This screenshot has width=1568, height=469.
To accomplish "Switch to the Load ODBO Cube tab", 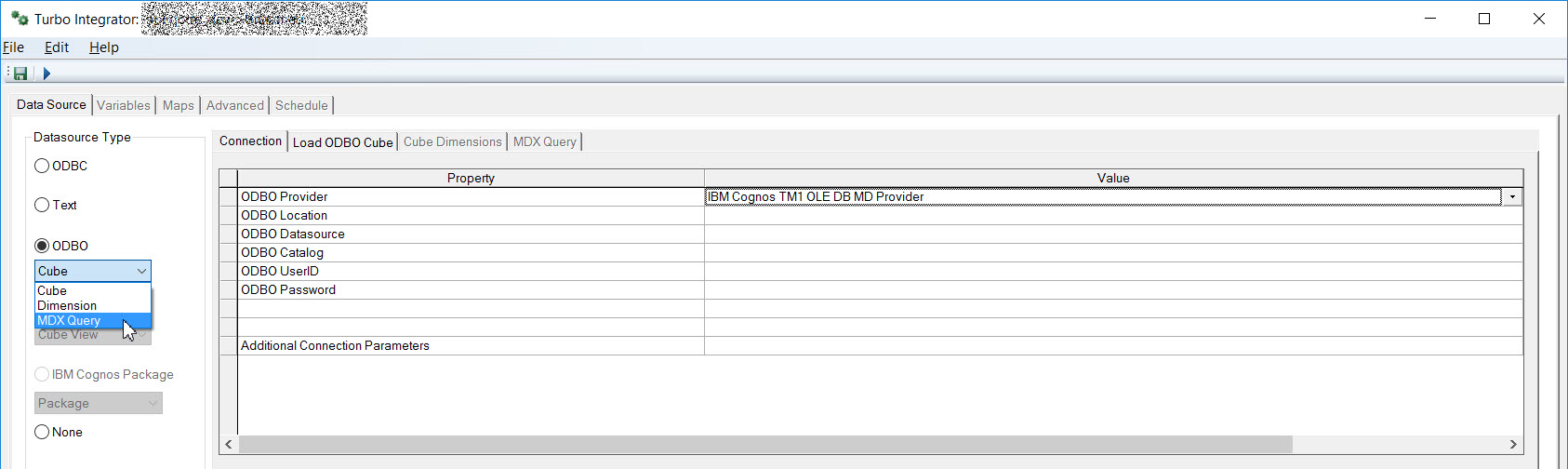I will pyautogui.click(x=342, y=142).
